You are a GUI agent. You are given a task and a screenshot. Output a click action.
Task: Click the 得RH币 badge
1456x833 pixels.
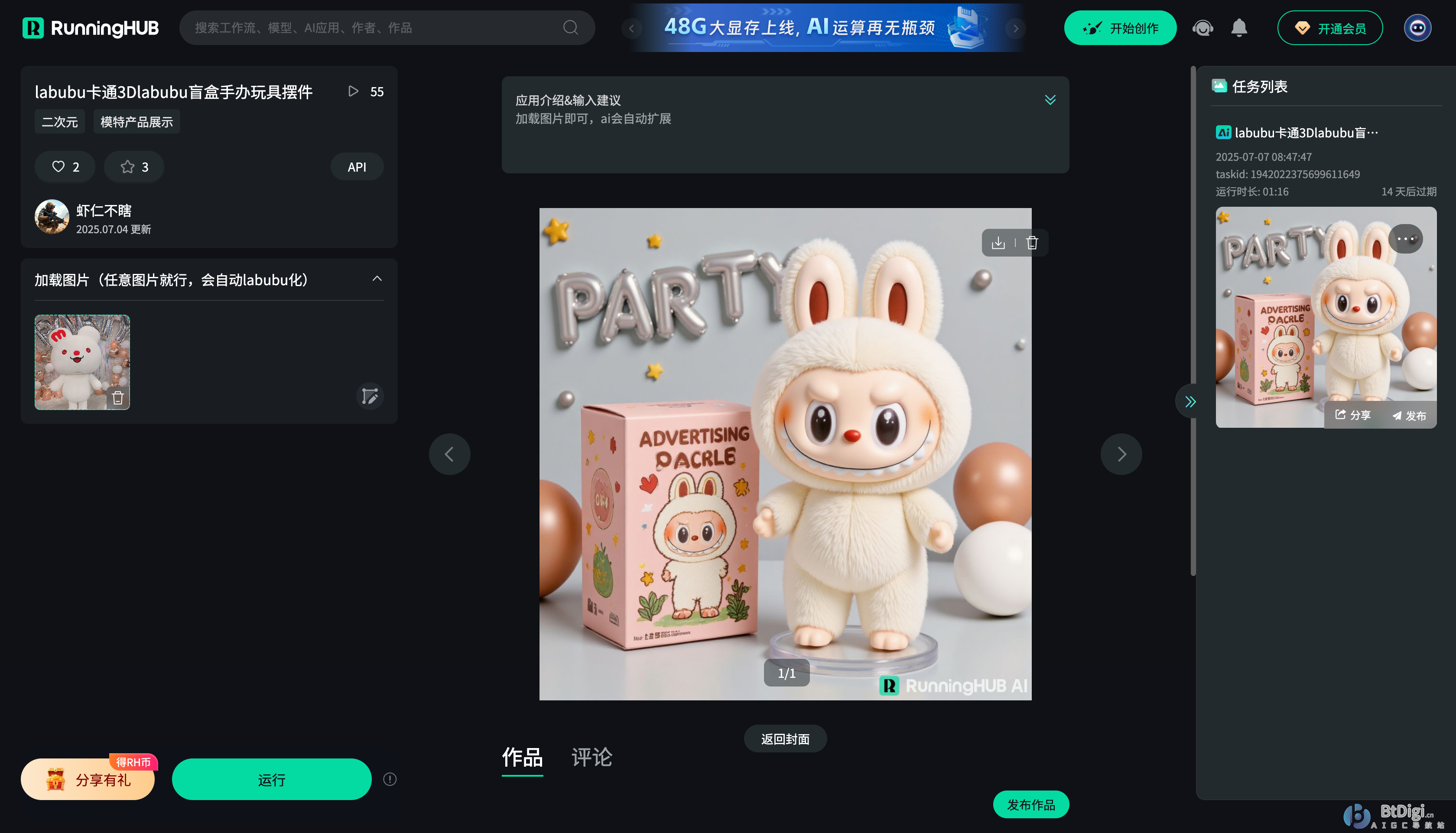point(133,762)
